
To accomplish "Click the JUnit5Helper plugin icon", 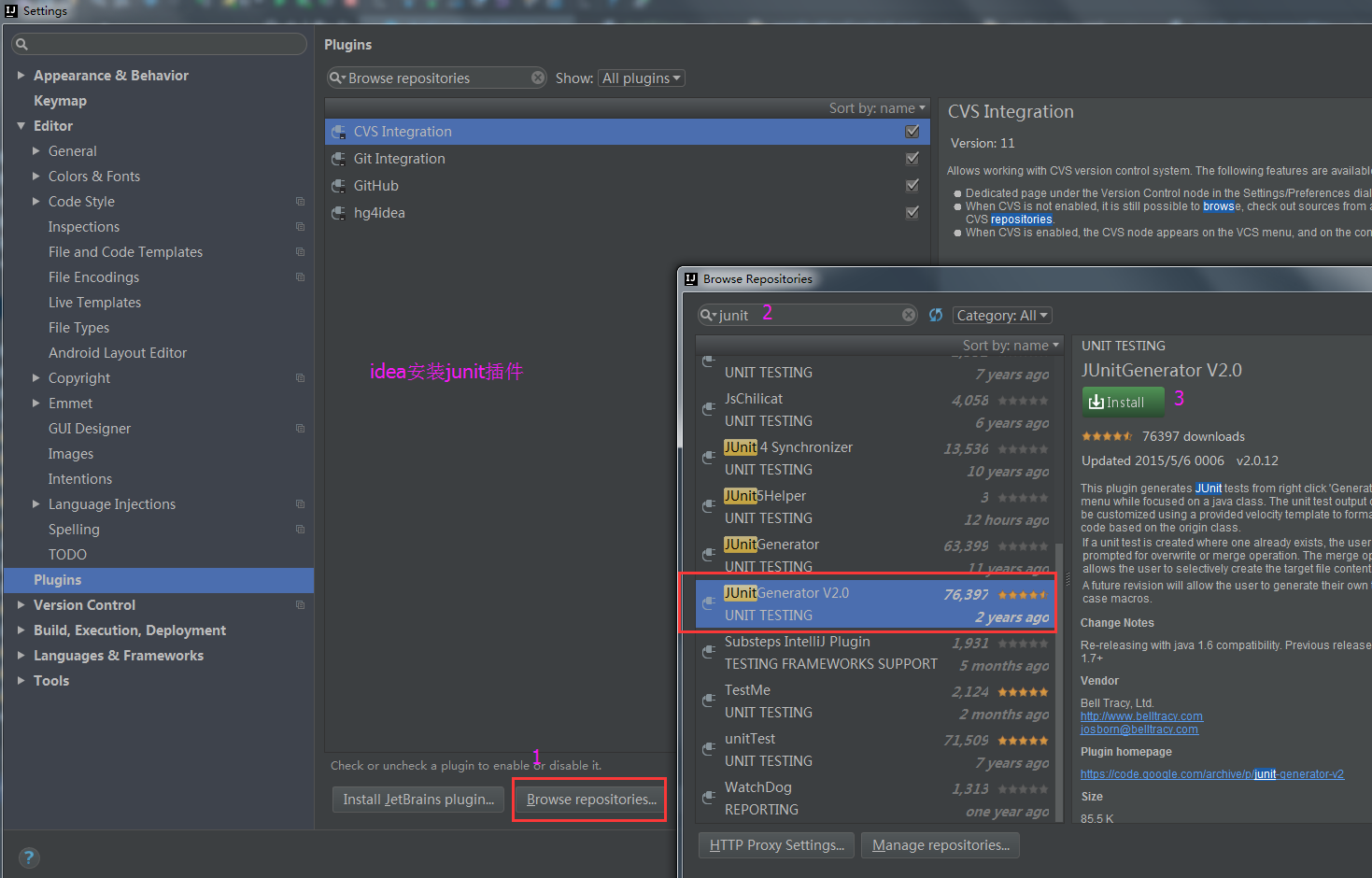I will (709, 505).
